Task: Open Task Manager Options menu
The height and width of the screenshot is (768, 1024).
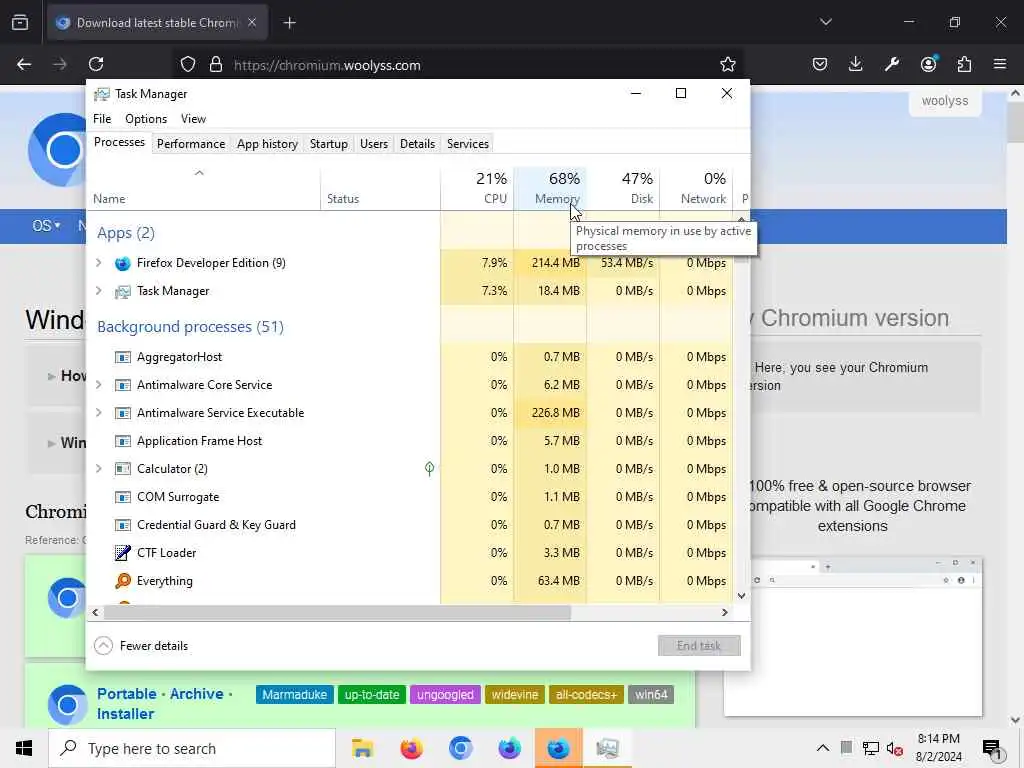Action: coord(146,119)
